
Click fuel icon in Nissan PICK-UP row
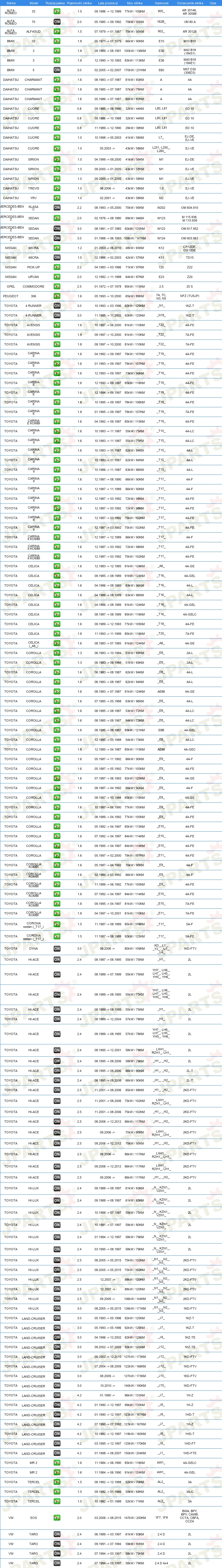tap(57, 267)
